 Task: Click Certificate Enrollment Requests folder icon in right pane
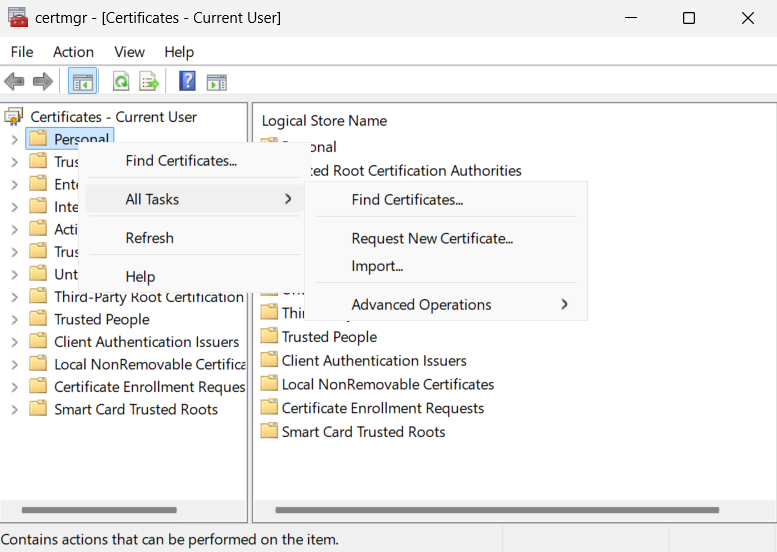click(269, 407)
